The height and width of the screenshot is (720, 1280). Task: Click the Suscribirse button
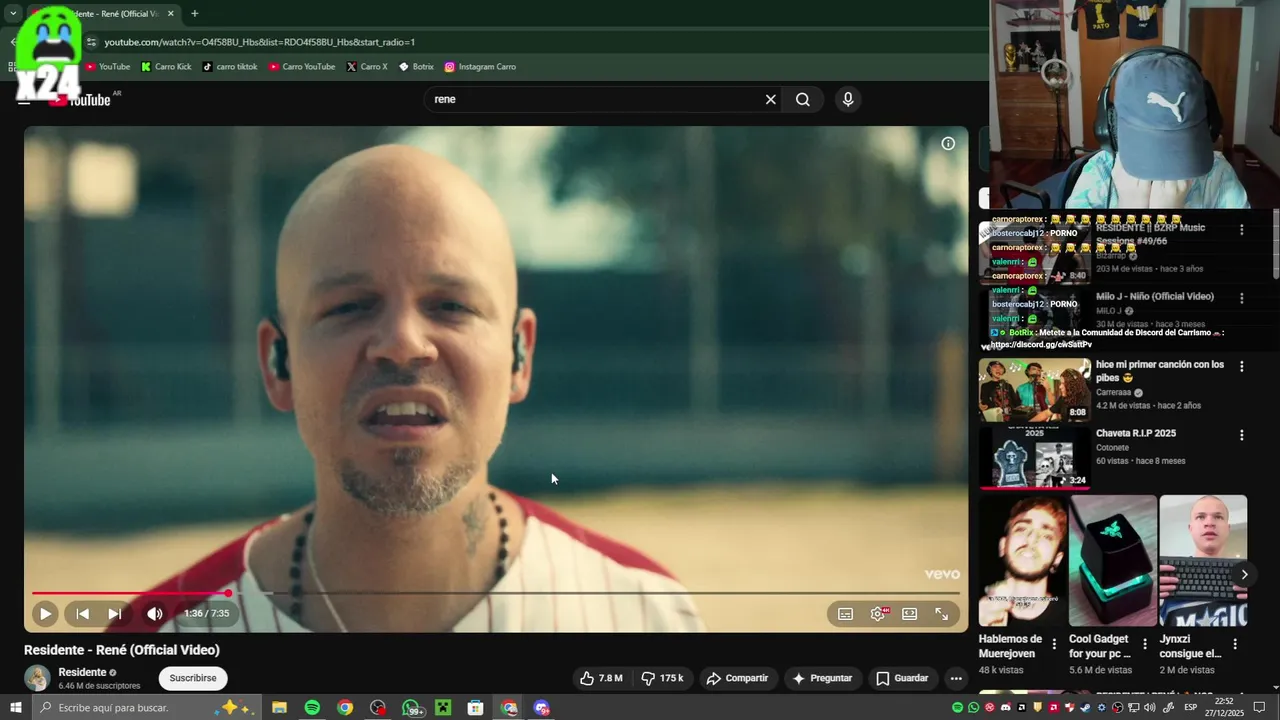click(193, 678)
